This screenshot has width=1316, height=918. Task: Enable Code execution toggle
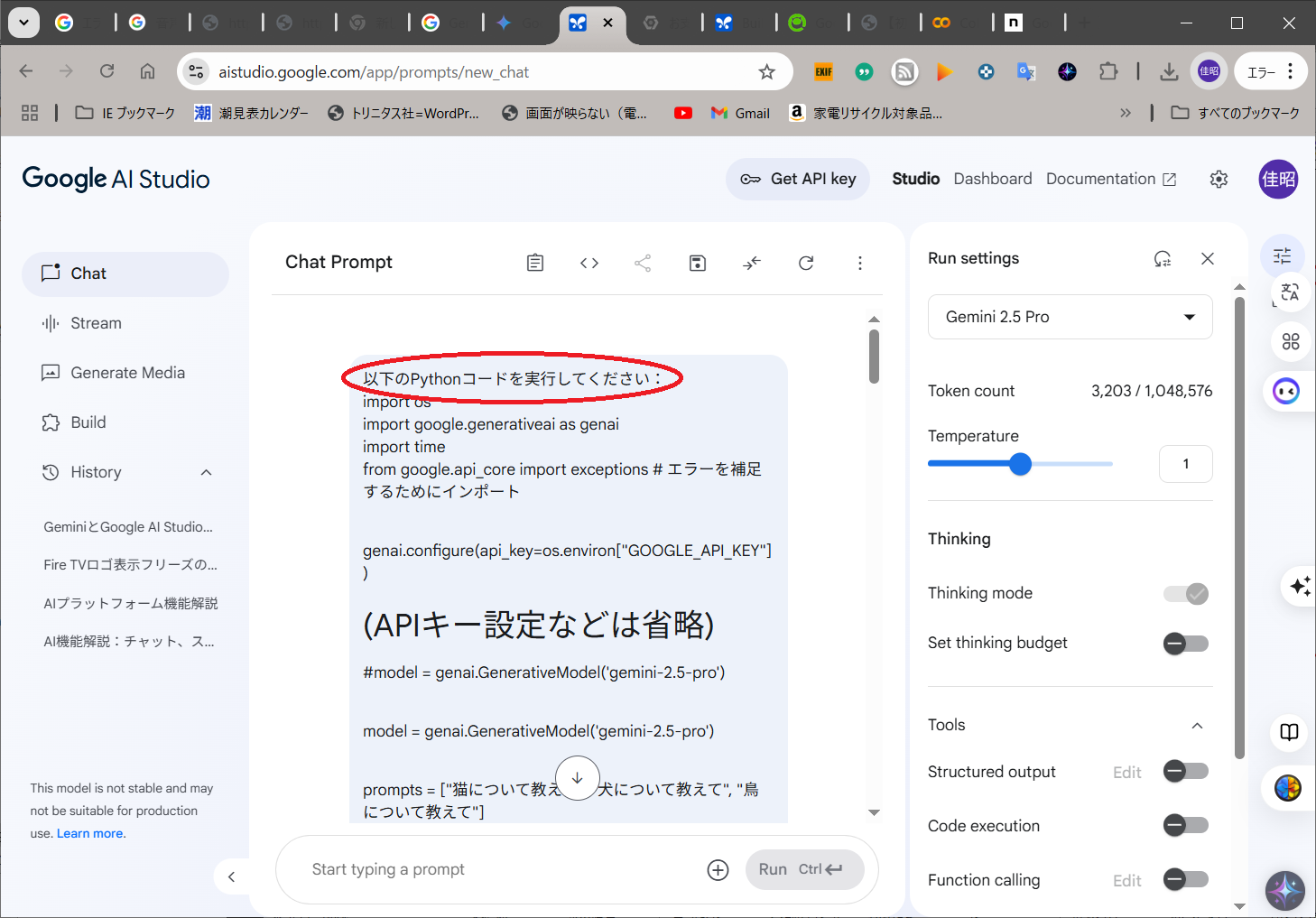[x=1186, y=826]
